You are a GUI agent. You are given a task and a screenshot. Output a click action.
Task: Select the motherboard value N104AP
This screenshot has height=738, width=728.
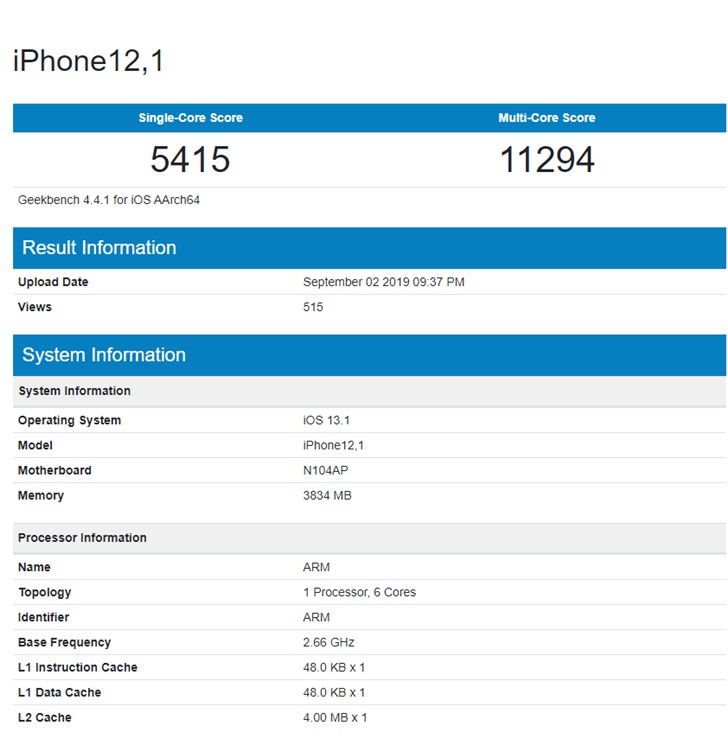[x=326, y=470]
